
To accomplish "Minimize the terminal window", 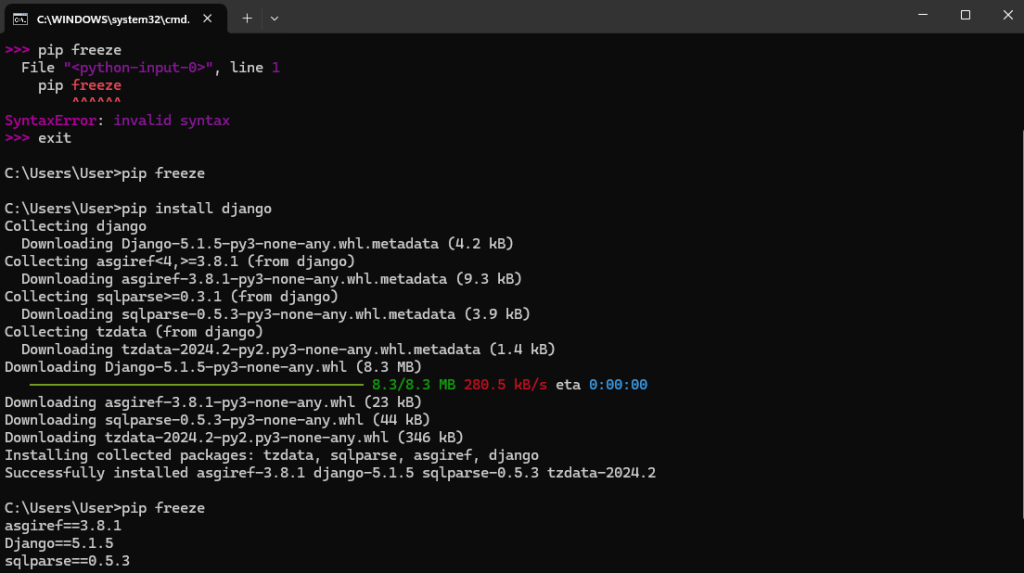I will [x=919, y=15].
